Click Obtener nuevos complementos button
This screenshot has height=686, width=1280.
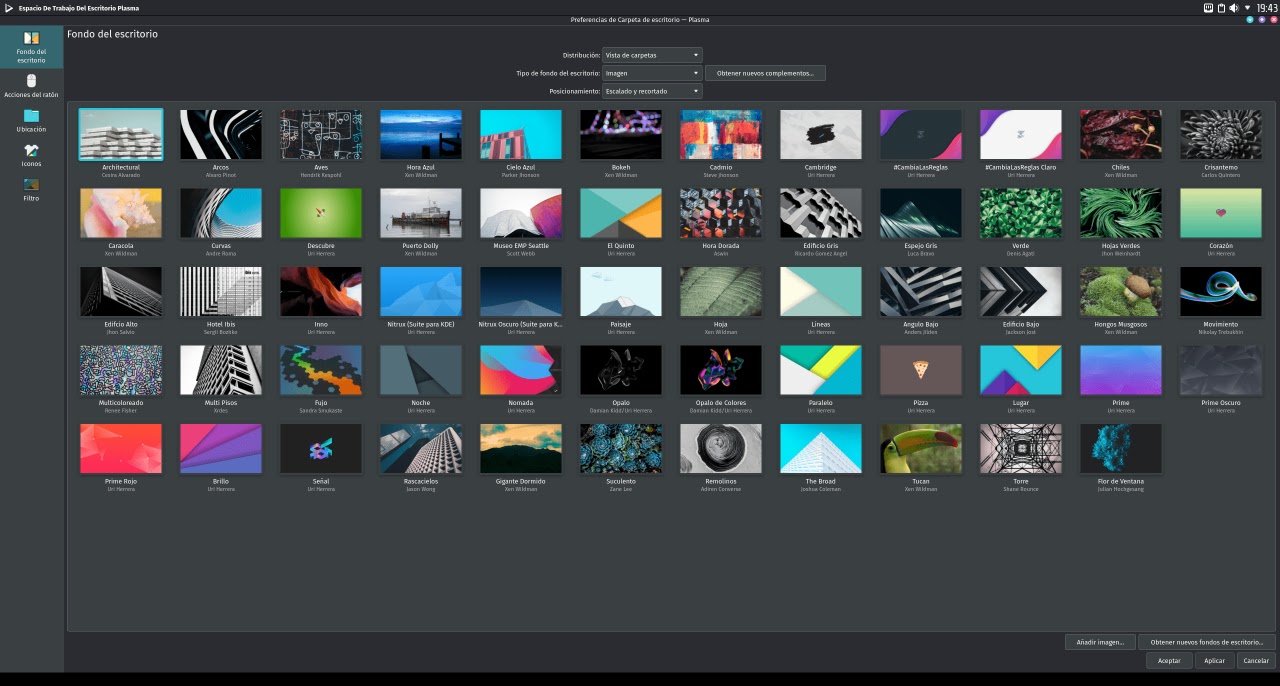click(765, 73)
